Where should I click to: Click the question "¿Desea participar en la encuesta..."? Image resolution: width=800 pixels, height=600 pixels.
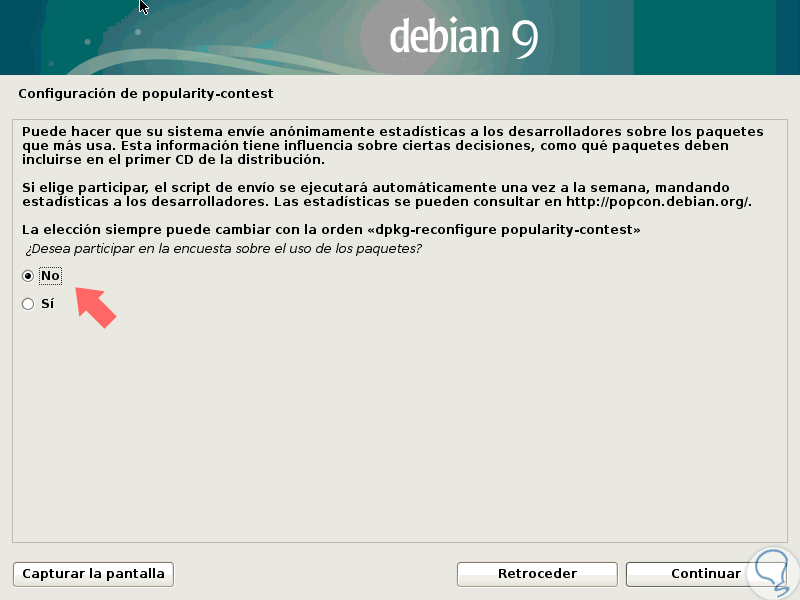coord(223,249)
